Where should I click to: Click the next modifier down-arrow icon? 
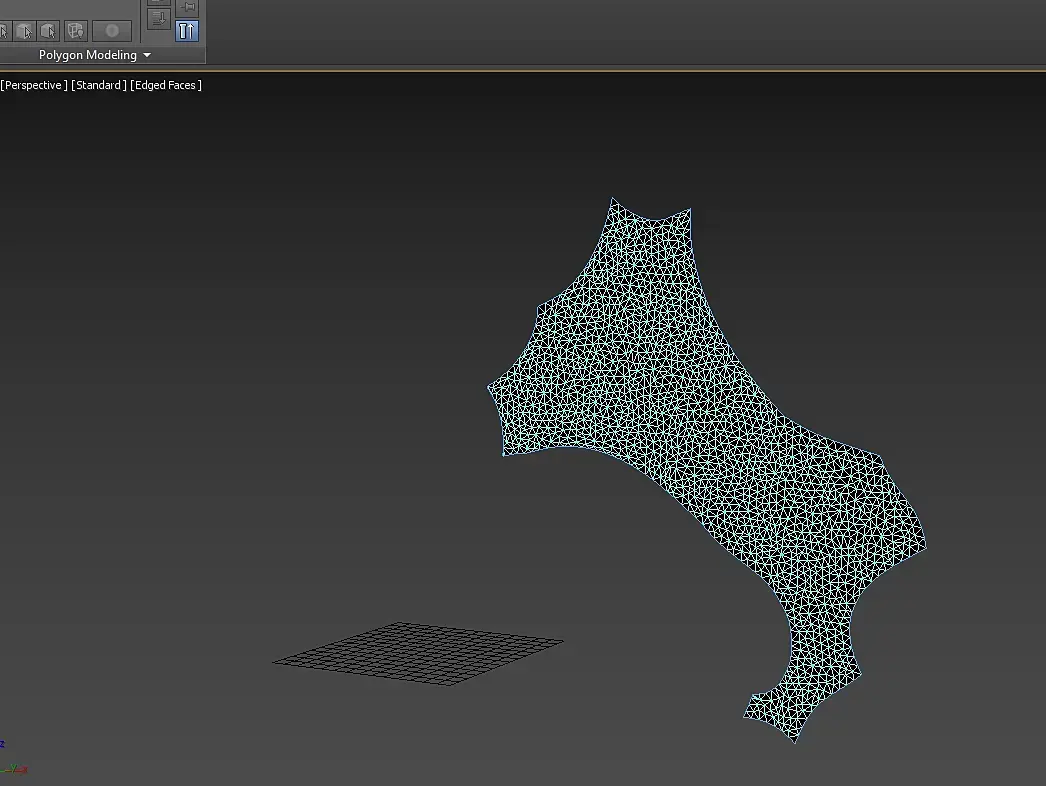pos(159,18)
